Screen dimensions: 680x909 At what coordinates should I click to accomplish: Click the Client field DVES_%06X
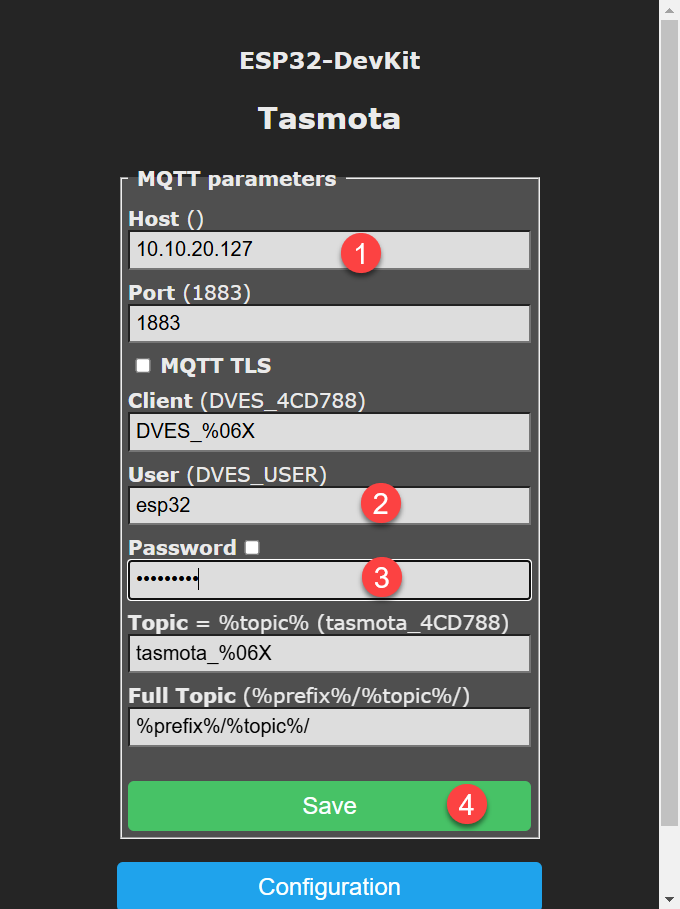click(328, 433)
